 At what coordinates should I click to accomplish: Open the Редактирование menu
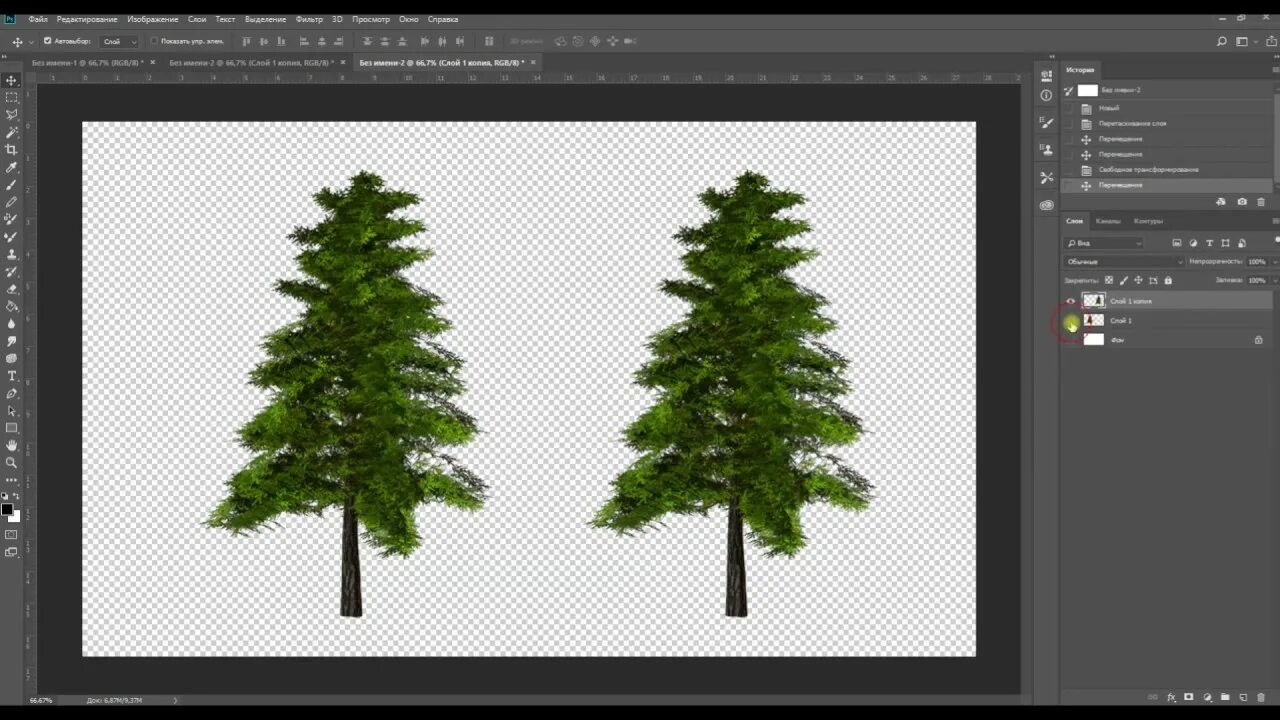coord(87,19)
